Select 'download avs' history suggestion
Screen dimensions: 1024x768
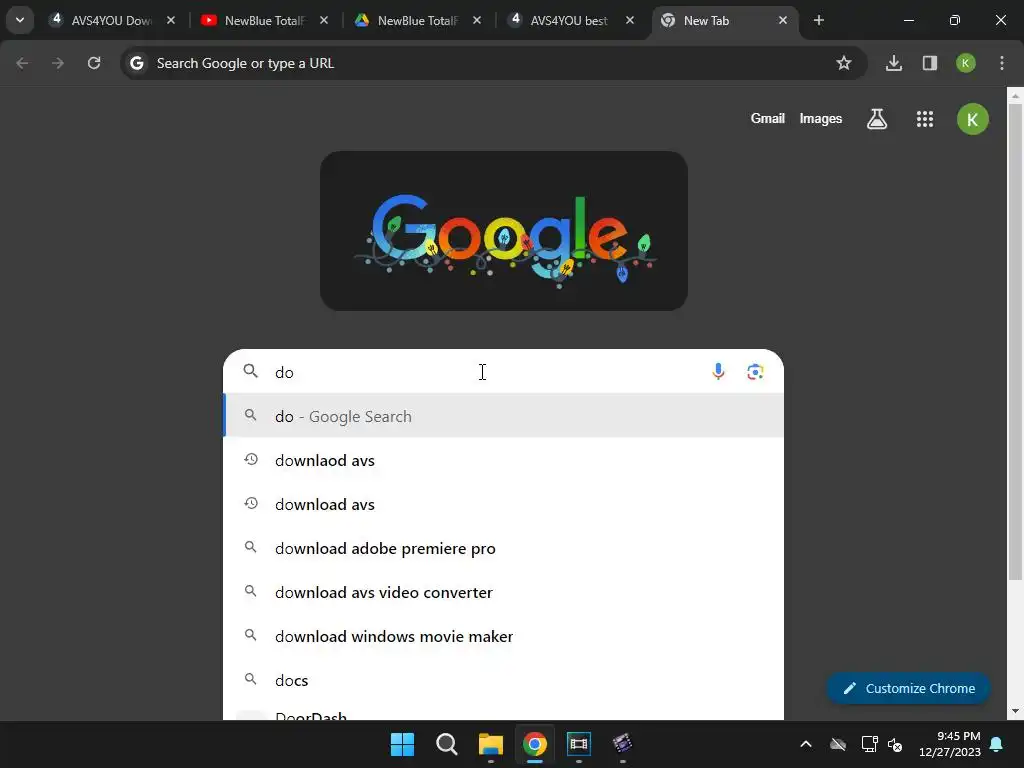504,504
